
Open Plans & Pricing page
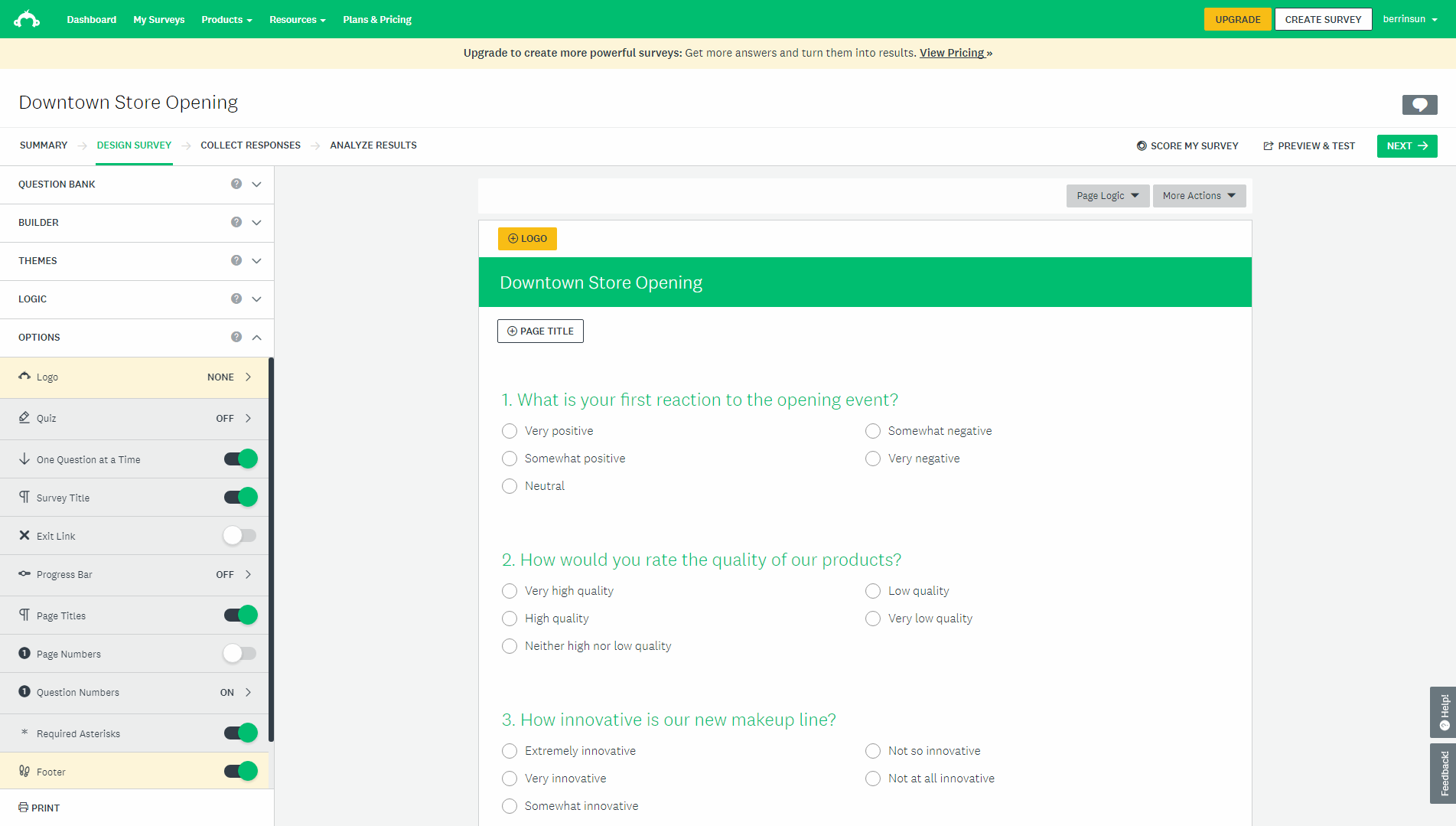pos(377,19)
